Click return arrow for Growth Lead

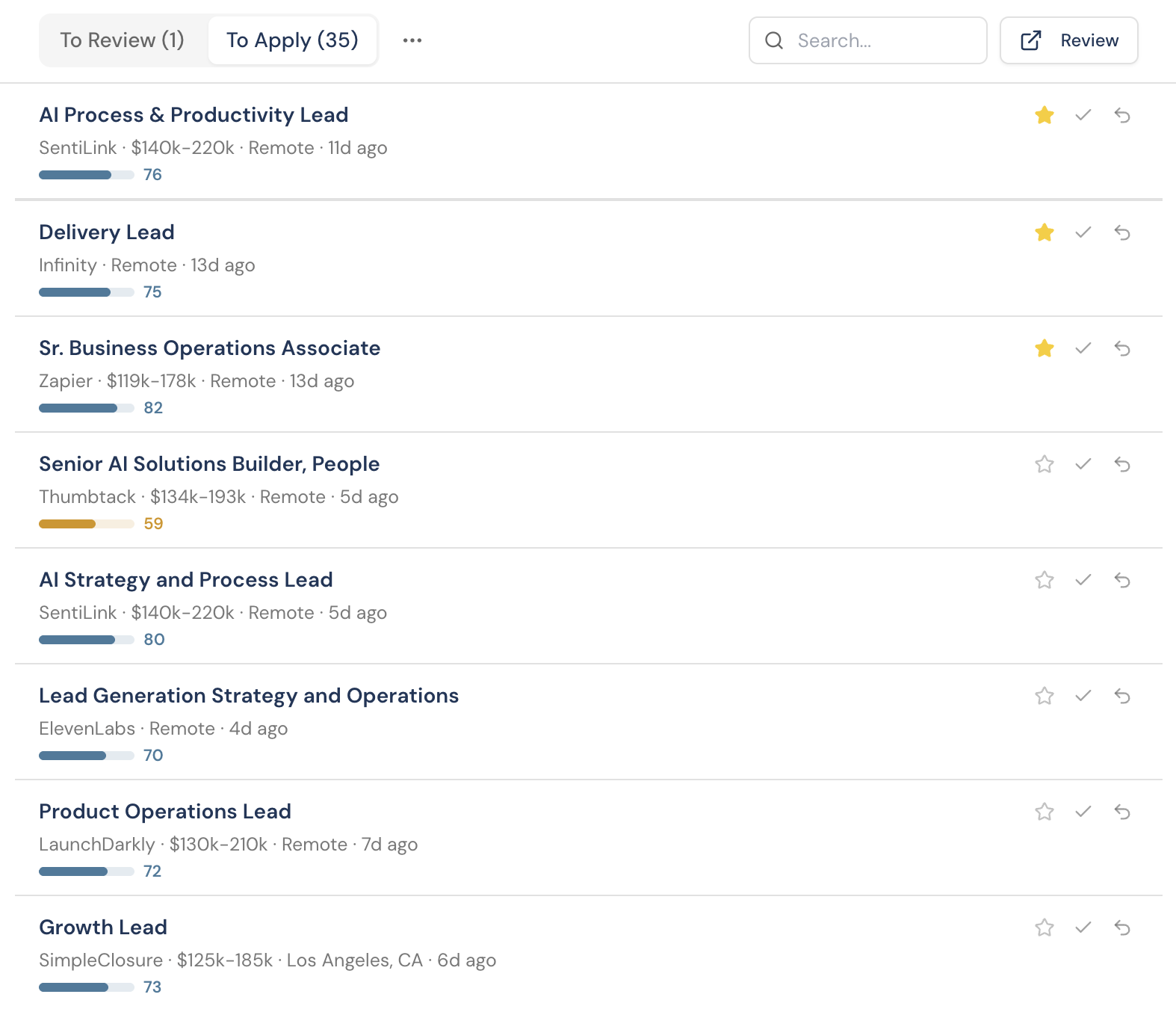click(x=1122, y=928)
